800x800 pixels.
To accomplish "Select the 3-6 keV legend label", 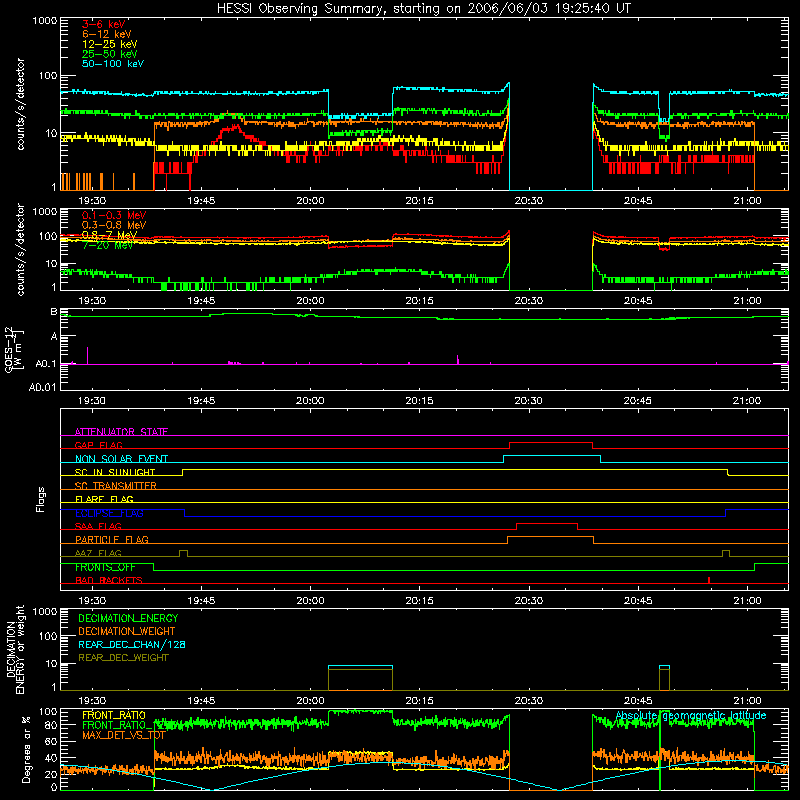I will 104,24.
